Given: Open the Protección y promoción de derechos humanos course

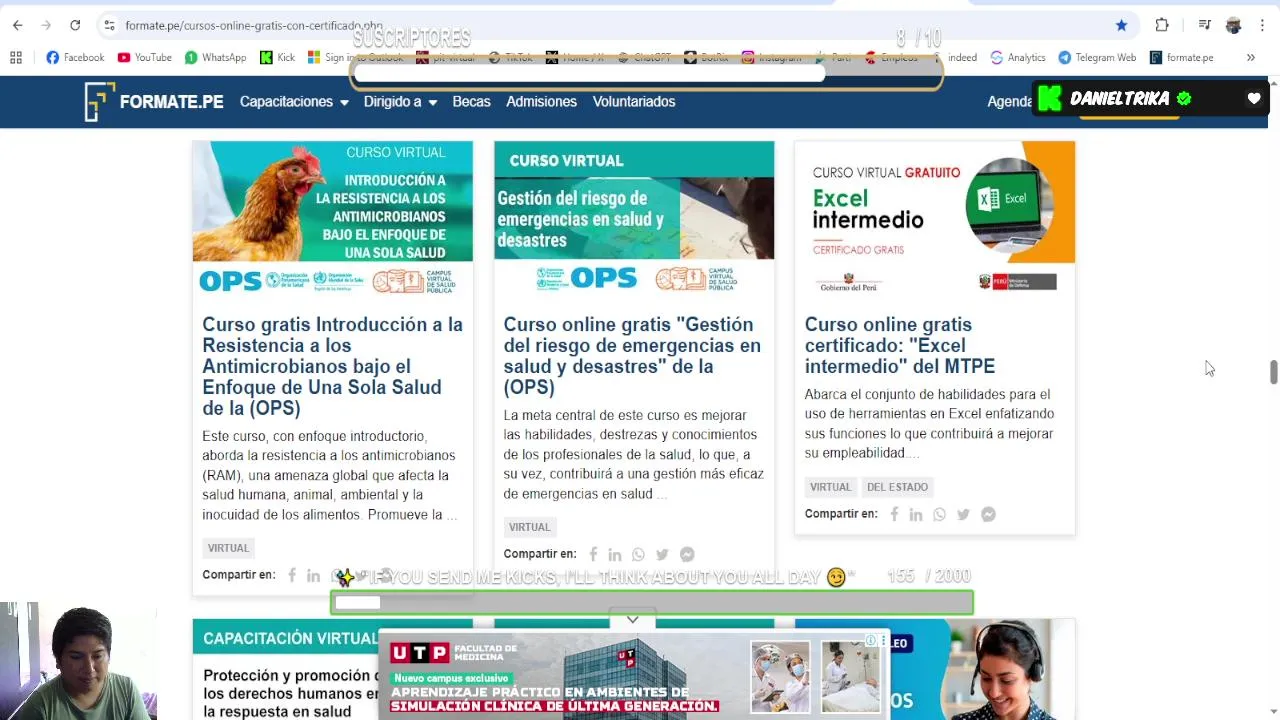Looking at the screenshot, I should click(x=290, y=693).
